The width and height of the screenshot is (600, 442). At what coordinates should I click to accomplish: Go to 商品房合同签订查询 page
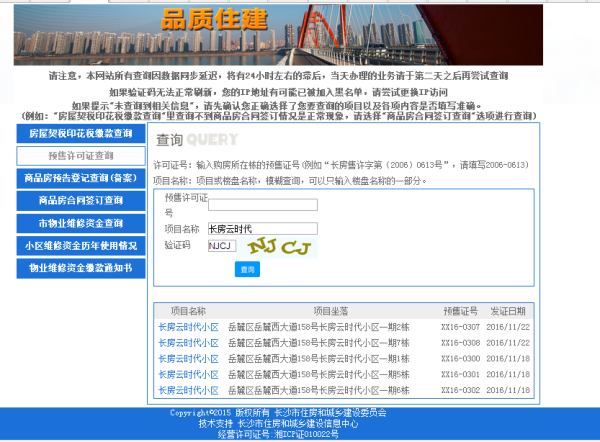[x=80, y=200]
